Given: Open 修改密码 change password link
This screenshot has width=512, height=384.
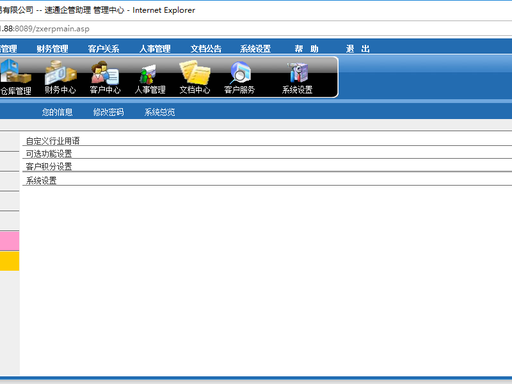Looking at the screenshot, I should 109,112.
